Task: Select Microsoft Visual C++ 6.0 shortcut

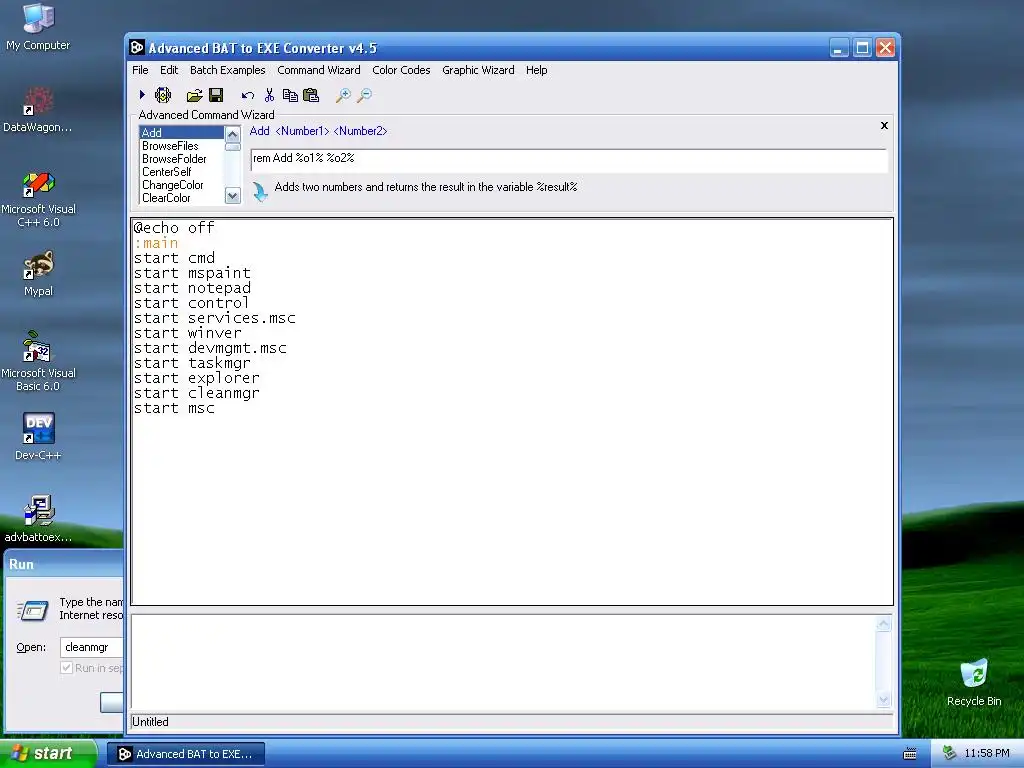Action: 38,199
